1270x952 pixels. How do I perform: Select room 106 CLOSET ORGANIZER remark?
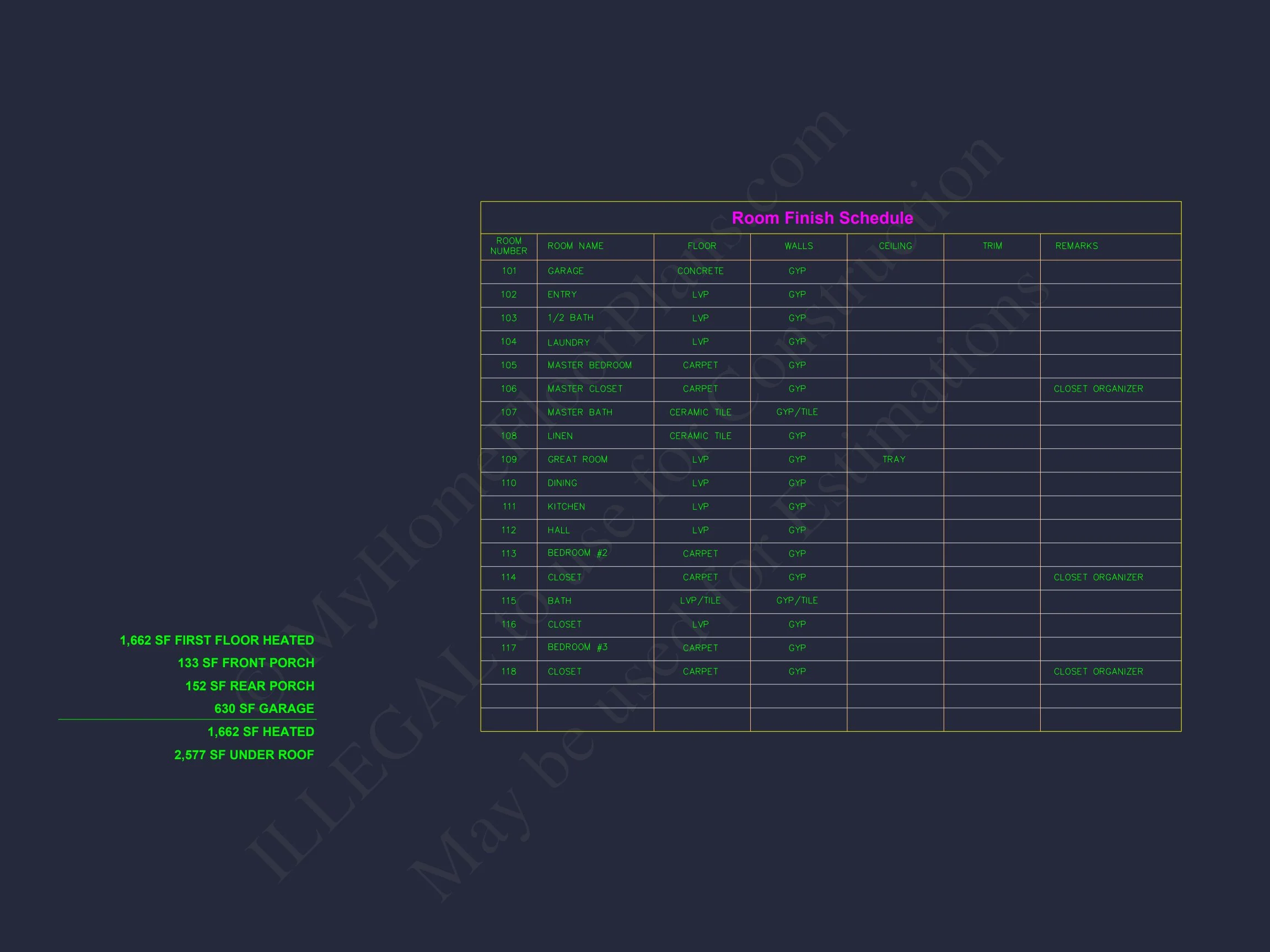1099,389
